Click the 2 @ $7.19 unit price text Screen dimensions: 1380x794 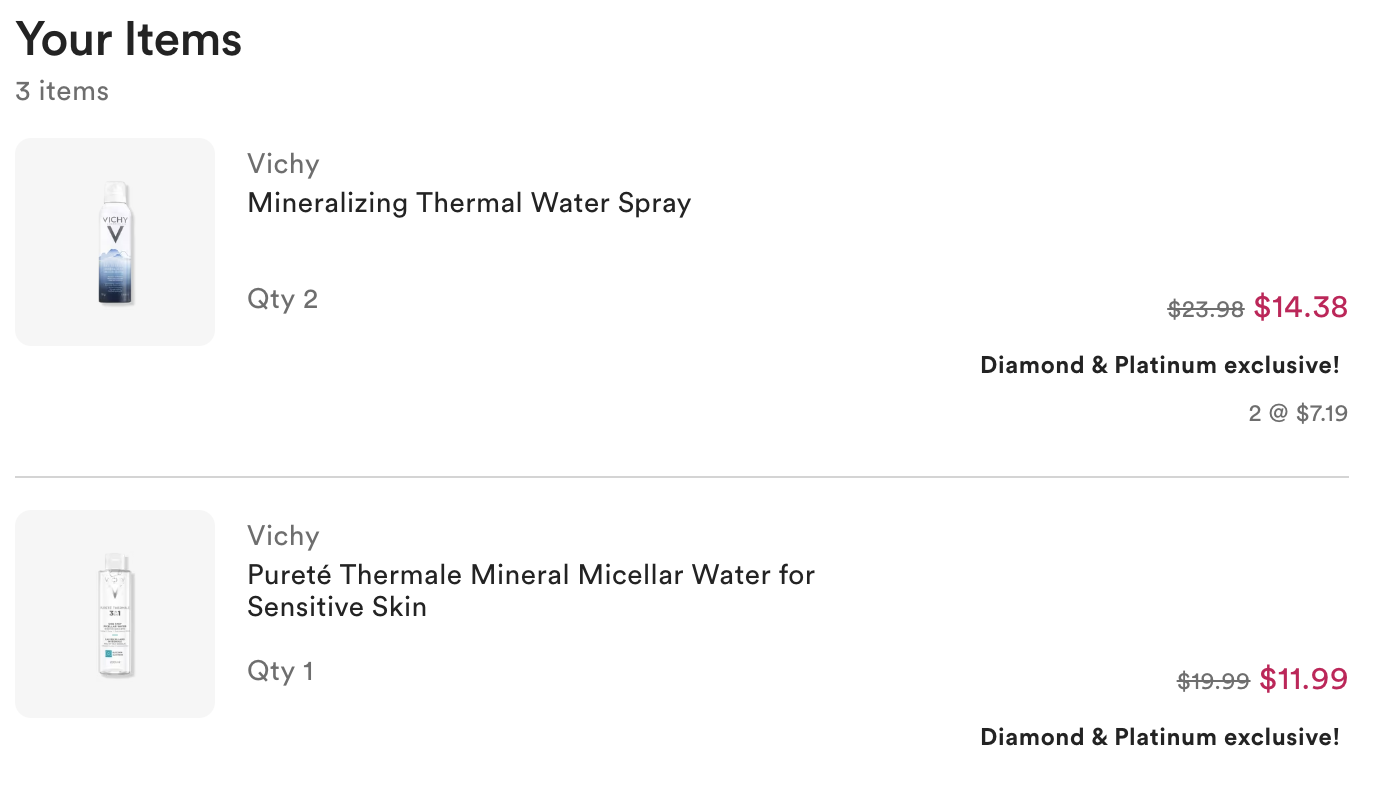click(1297, 413)
